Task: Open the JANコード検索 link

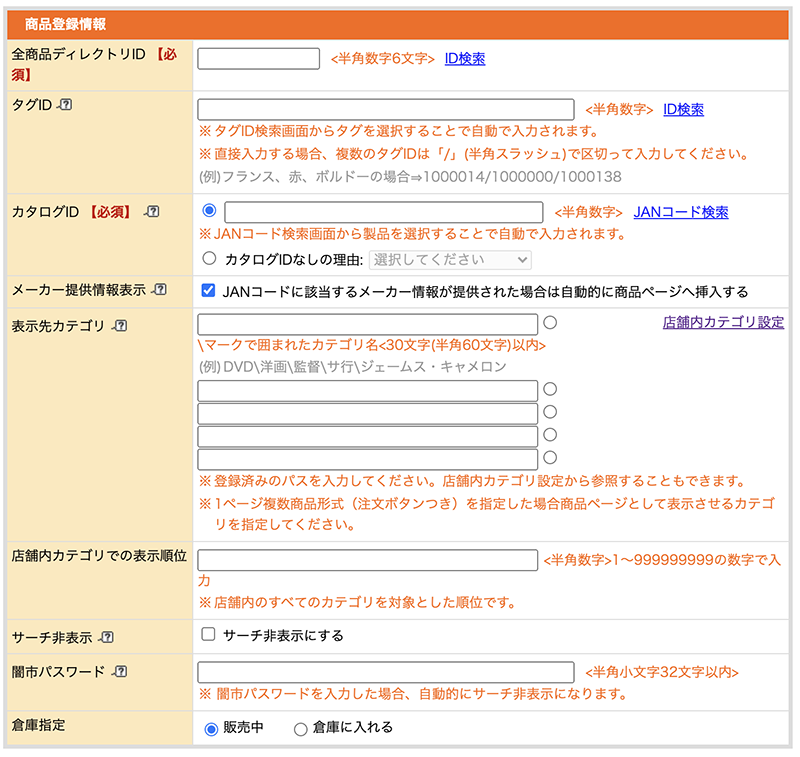Action: (x=681, y=212)
